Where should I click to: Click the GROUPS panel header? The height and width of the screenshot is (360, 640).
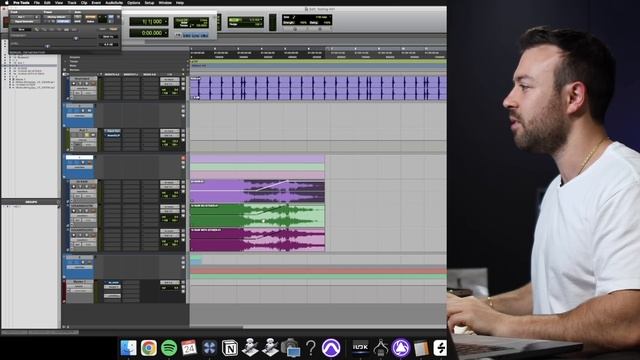coord(31,202)
